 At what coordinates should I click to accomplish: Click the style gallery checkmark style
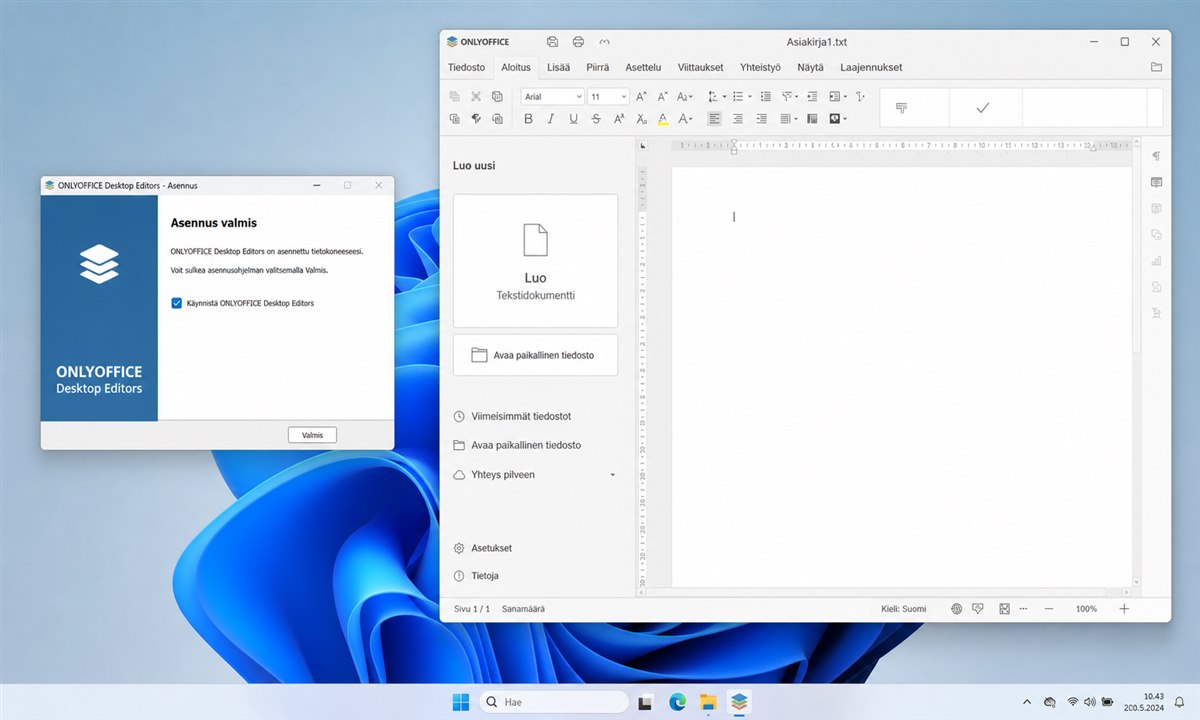983,108
